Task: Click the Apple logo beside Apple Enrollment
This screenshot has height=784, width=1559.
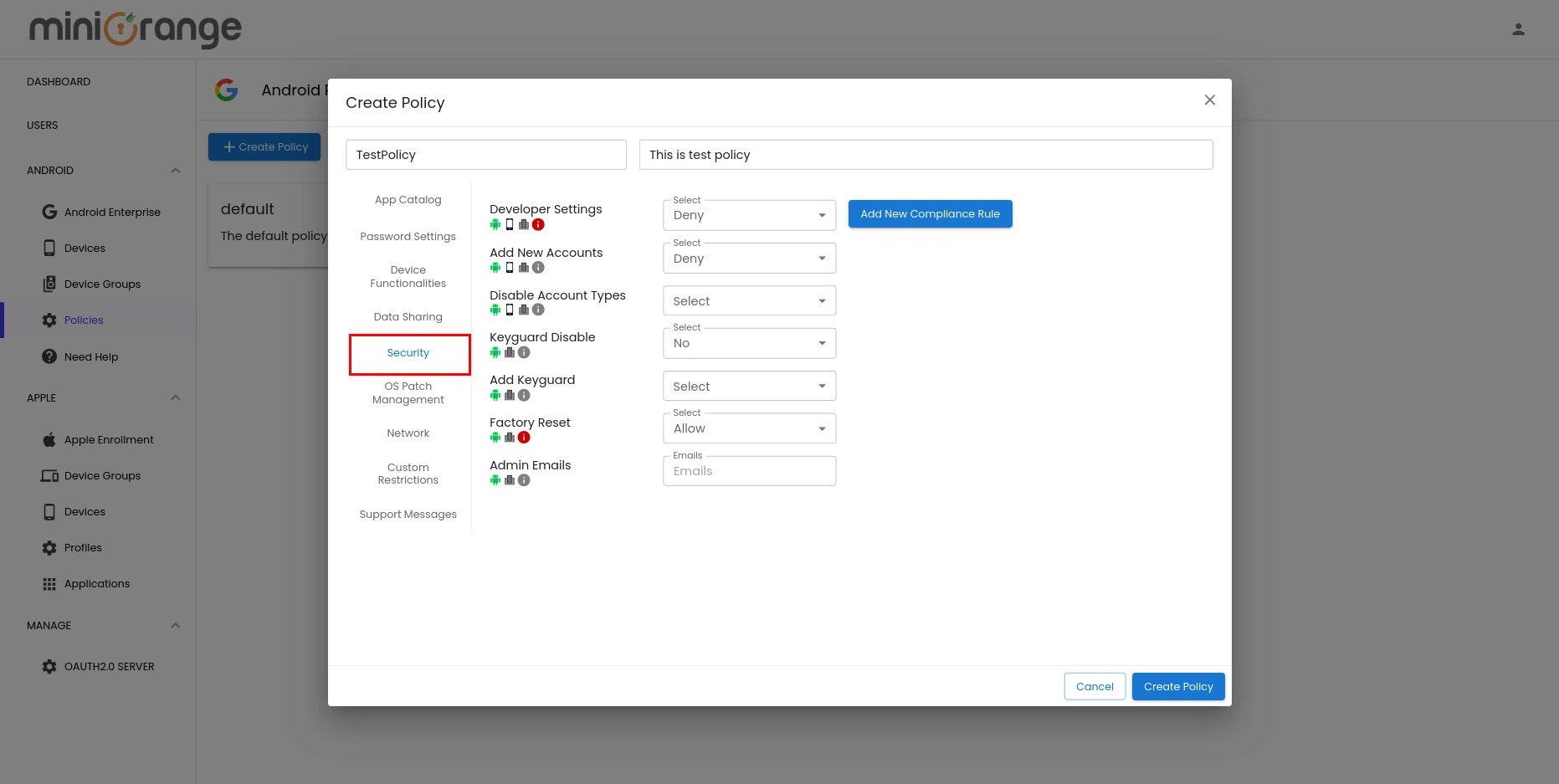Action: [x=49, y=439]
